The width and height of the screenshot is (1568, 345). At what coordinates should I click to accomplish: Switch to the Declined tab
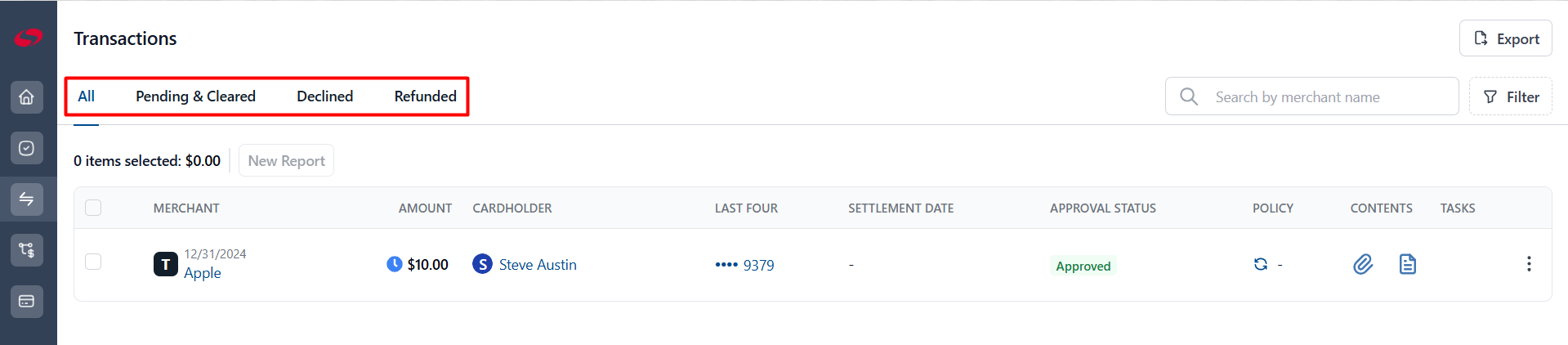tap(325, 96)
